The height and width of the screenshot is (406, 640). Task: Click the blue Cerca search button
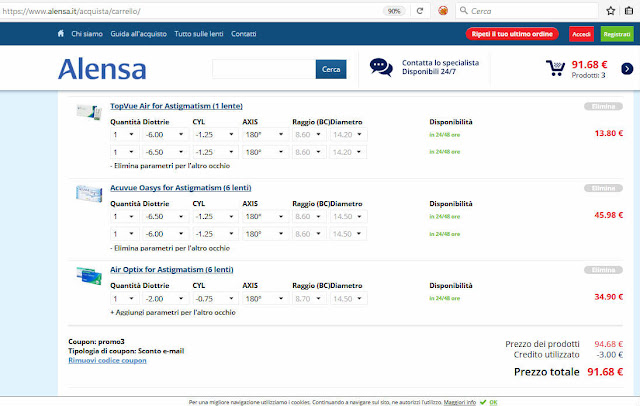pyautogui.click(x=331, y=69)
